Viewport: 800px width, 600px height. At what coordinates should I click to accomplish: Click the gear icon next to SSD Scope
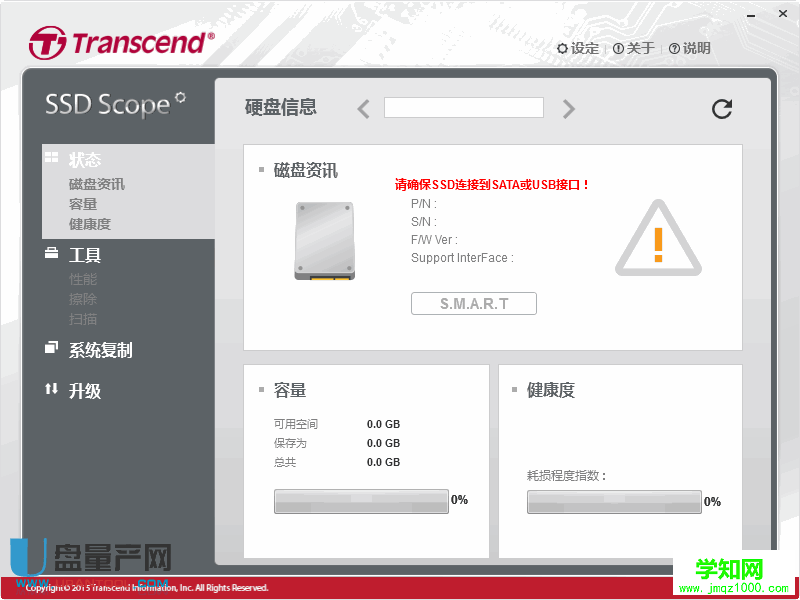point(180,97)
